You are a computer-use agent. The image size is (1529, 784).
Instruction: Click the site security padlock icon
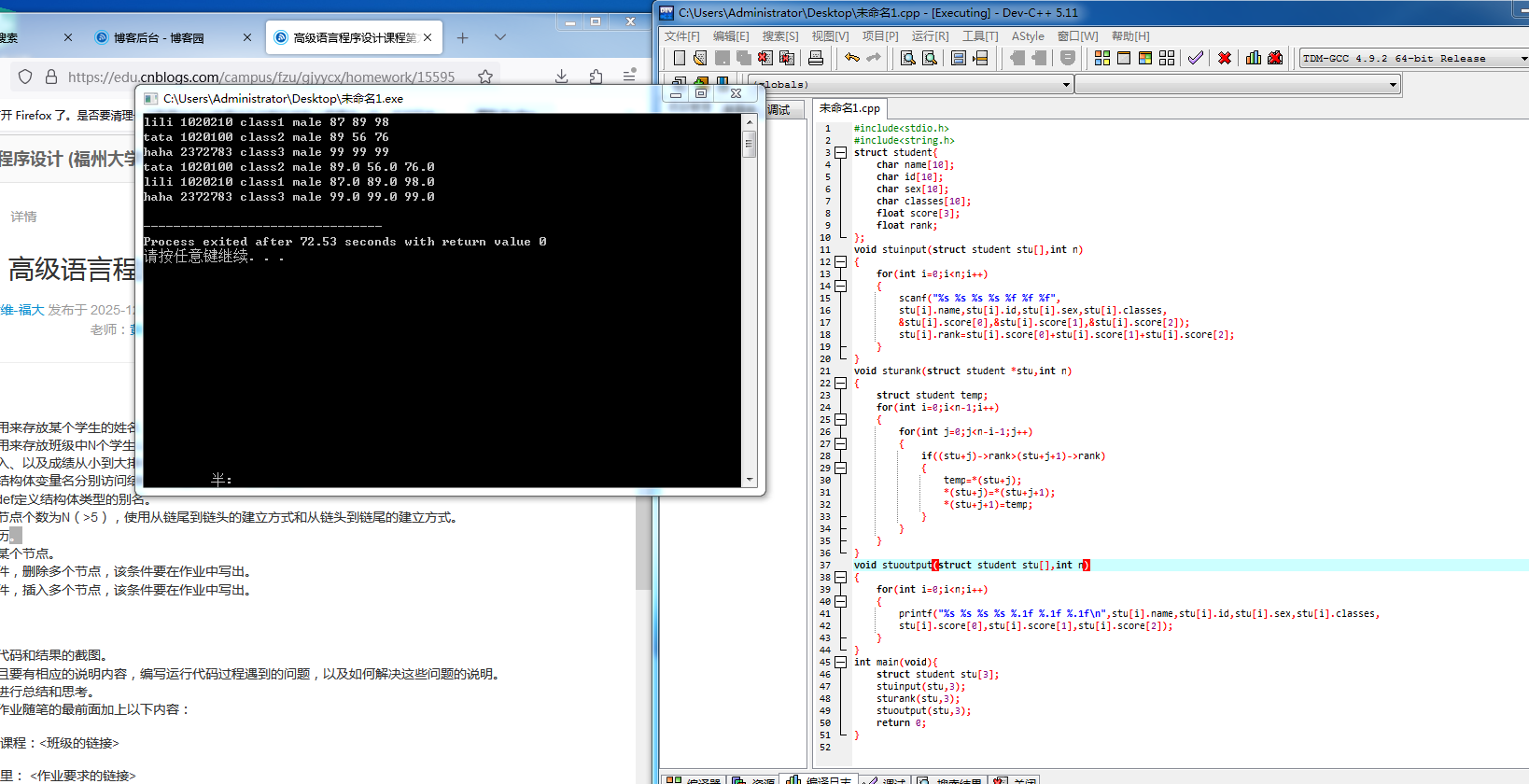tap(51, 77)
